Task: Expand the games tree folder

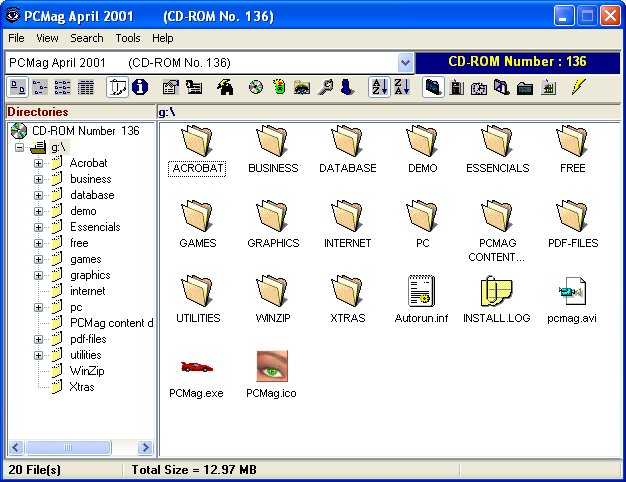Action: [x=38, y=259]
